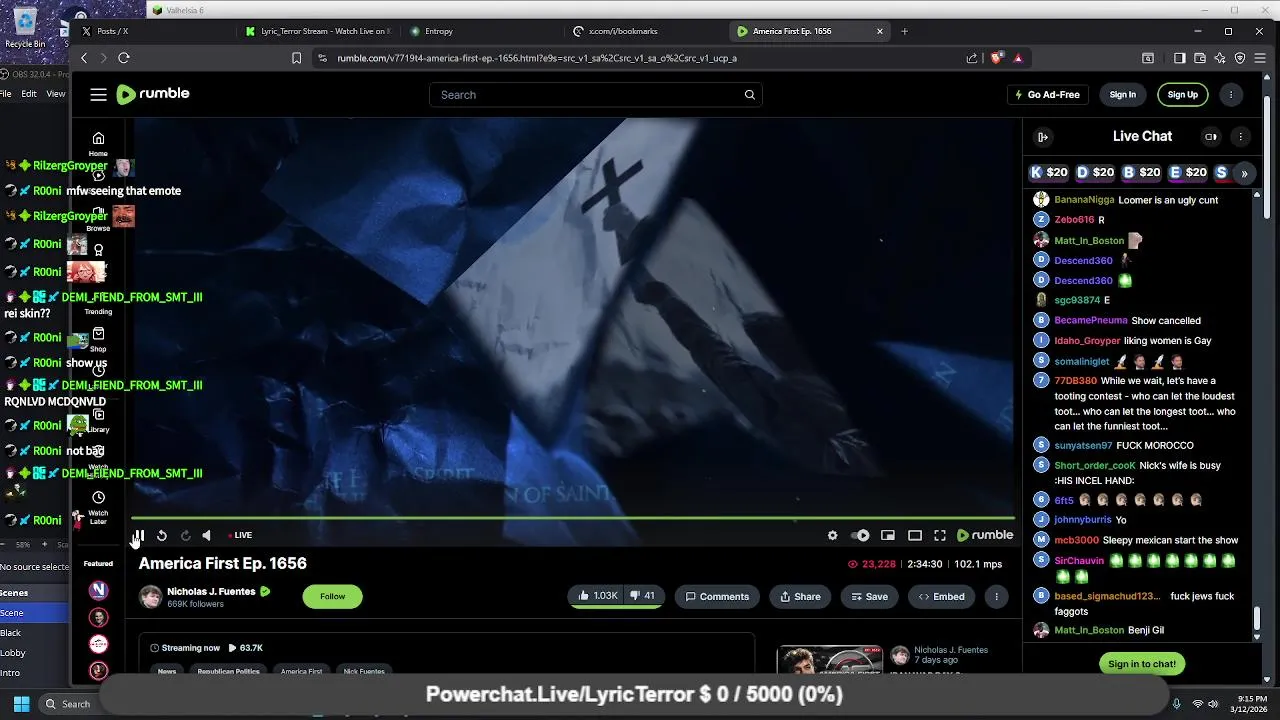The image size is (1280, 720).
Task: Follow Nicholas J. Fuentes channel
Action: pos(332,597)
